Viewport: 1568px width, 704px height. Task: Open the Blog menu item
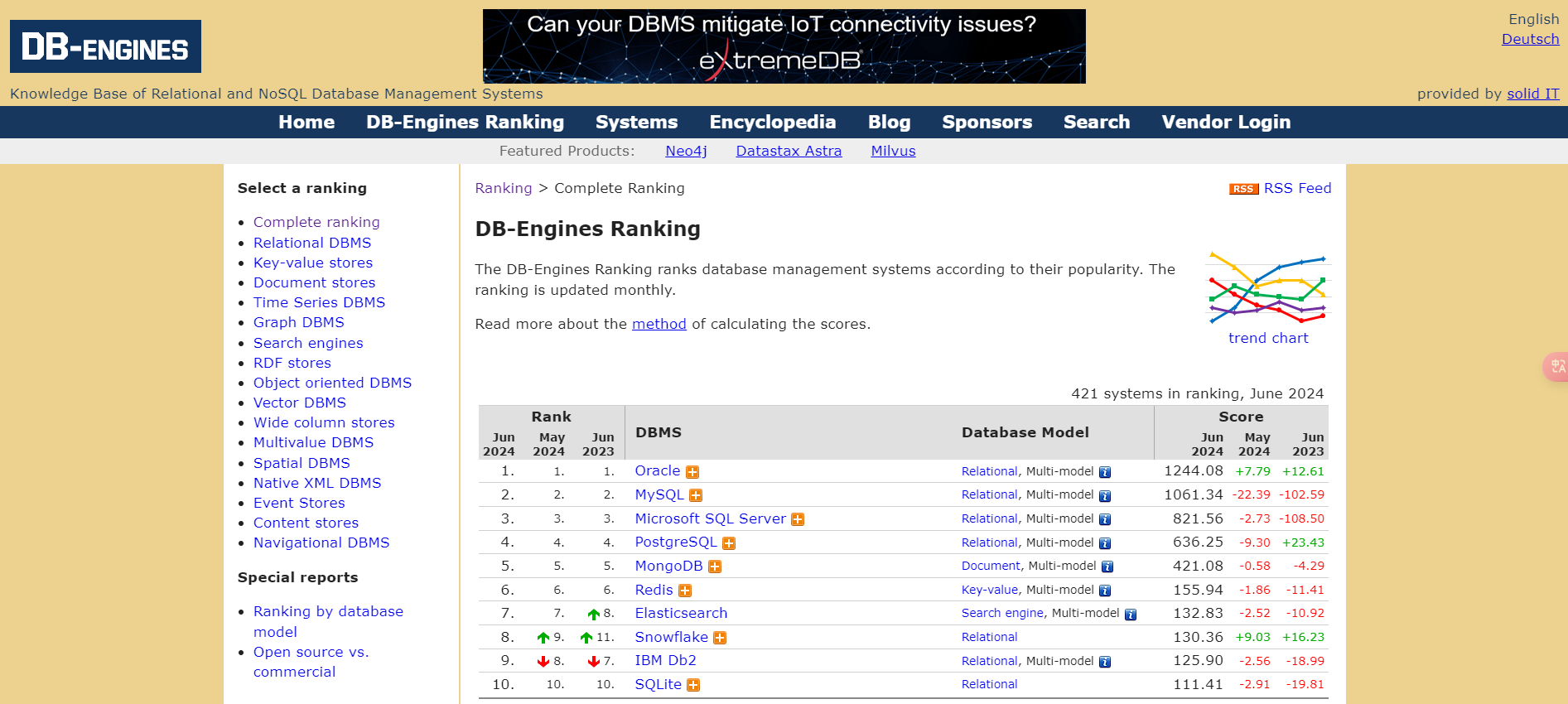click(x=889, y=122)
